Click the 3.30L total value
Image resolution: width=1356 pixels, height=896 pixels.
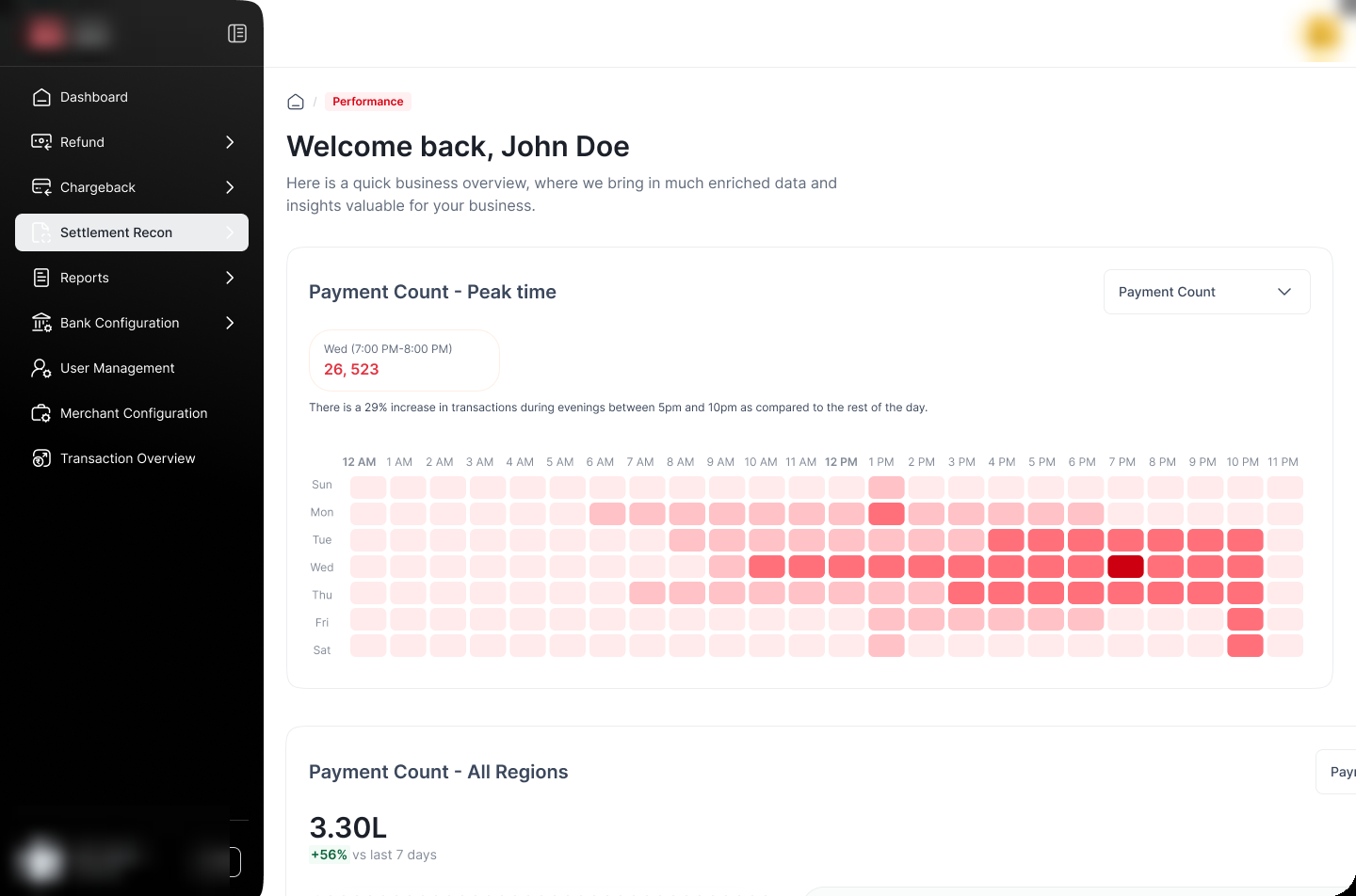click(x=347, y=827)
